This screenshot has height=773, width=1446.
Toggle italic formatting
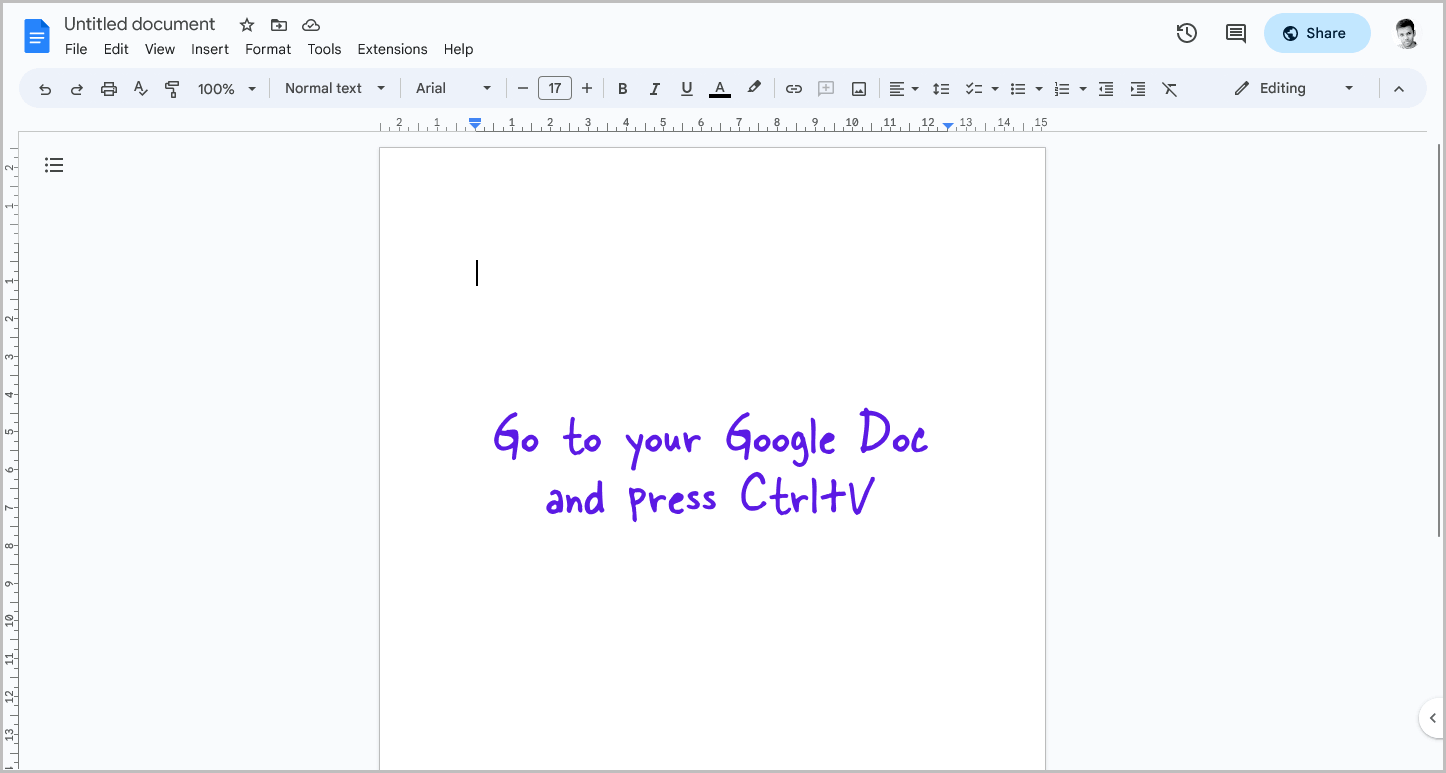[x=655, y=89]
